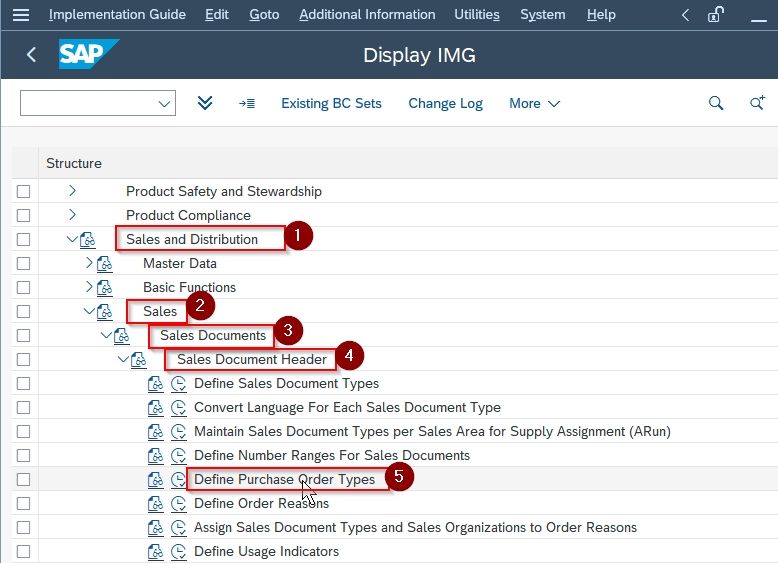Open the Goto menu
This screenshot has height=563, width=778.
coord(264,14)
